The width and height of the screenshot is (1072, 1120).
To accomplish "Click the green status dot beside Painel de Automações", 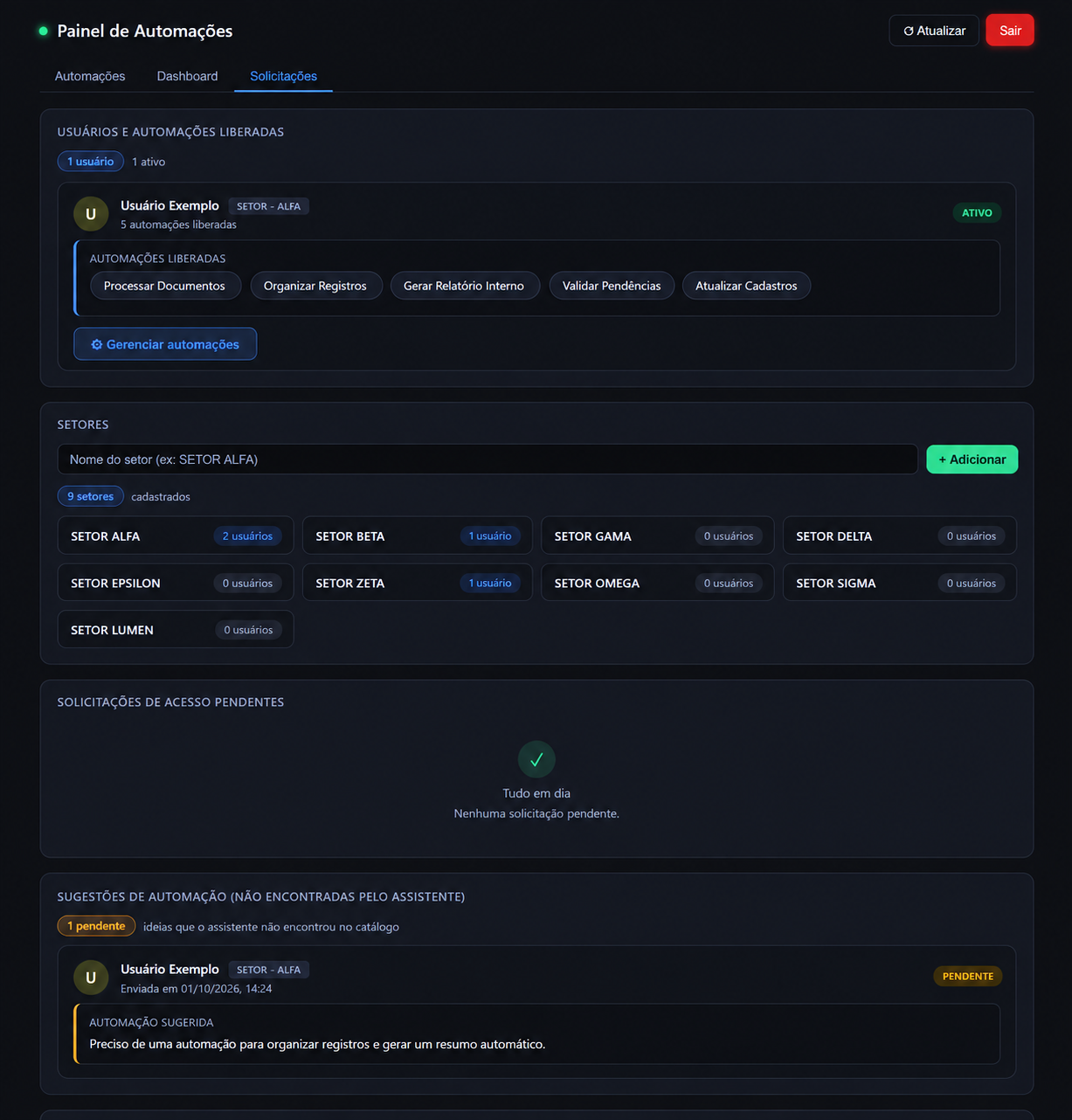I will click(x=43, y=31).
